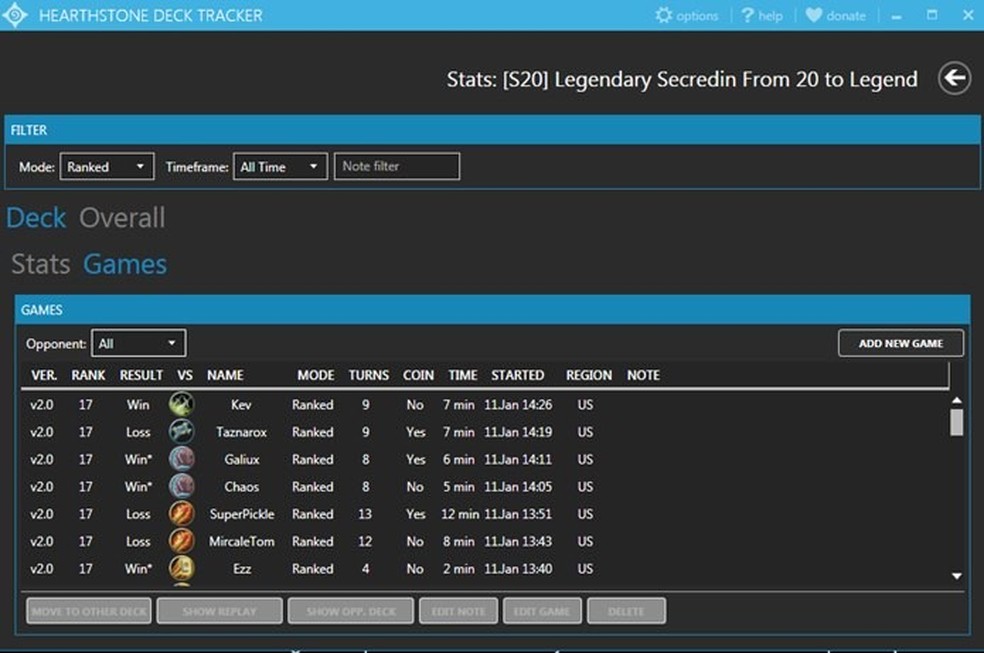
Task: Click the games list scrollbar down arrow
Action: [956, 576]
